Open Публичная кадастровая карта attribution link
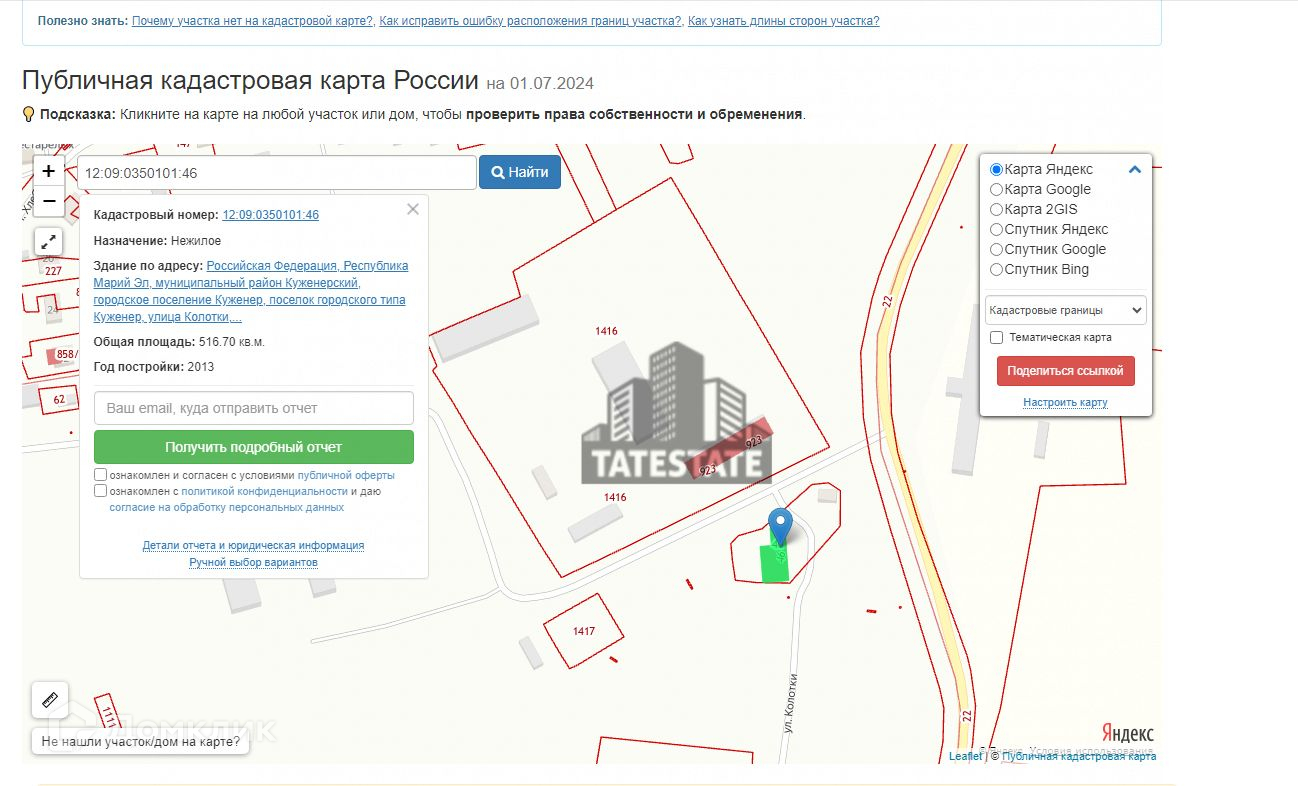The width and height of the screenshot is (1298, 786). 1079,756
